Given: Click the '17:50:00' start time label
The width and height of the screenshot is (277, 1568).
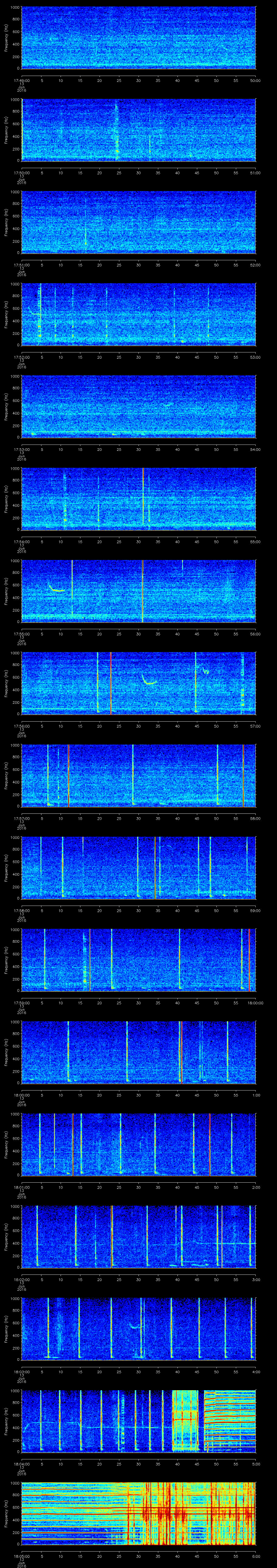Looking at the screenshot, I should click(x=21, y=173).
